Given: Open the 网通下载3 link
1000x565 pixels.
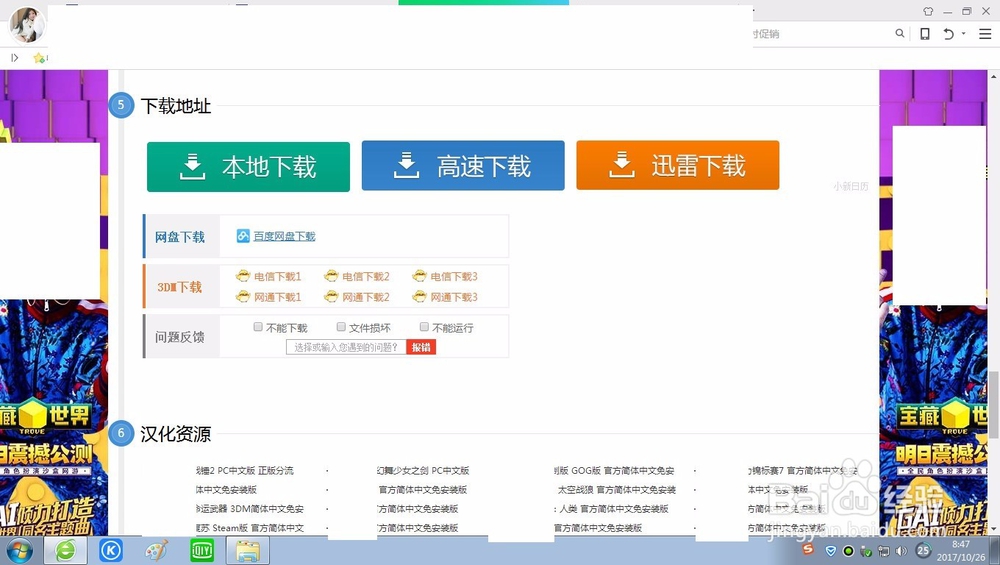Looking at the screenshot, I should pos(453,297).
